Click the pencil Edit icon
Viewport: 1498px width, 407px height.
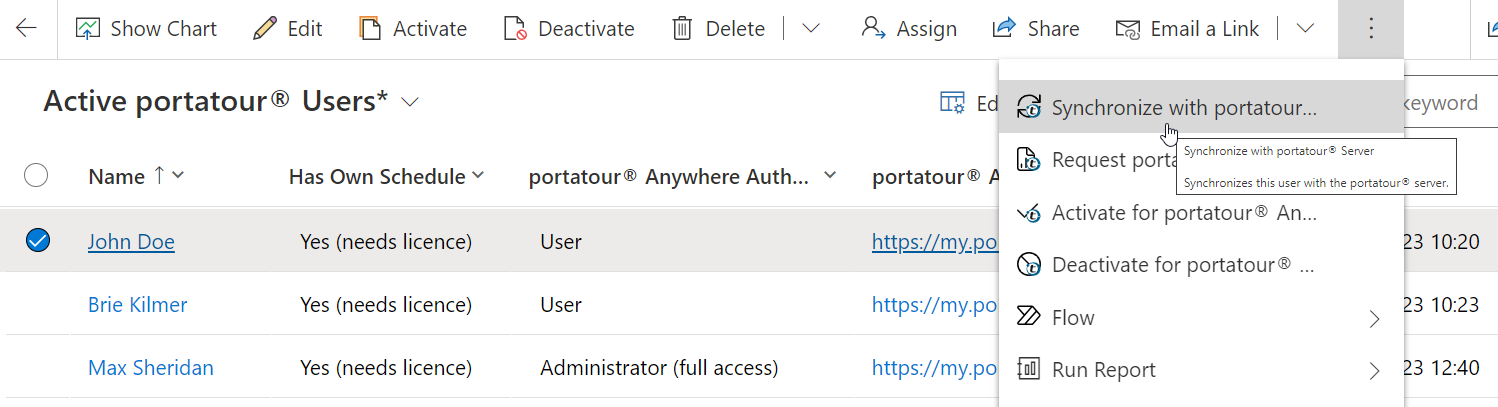point(265,29)
